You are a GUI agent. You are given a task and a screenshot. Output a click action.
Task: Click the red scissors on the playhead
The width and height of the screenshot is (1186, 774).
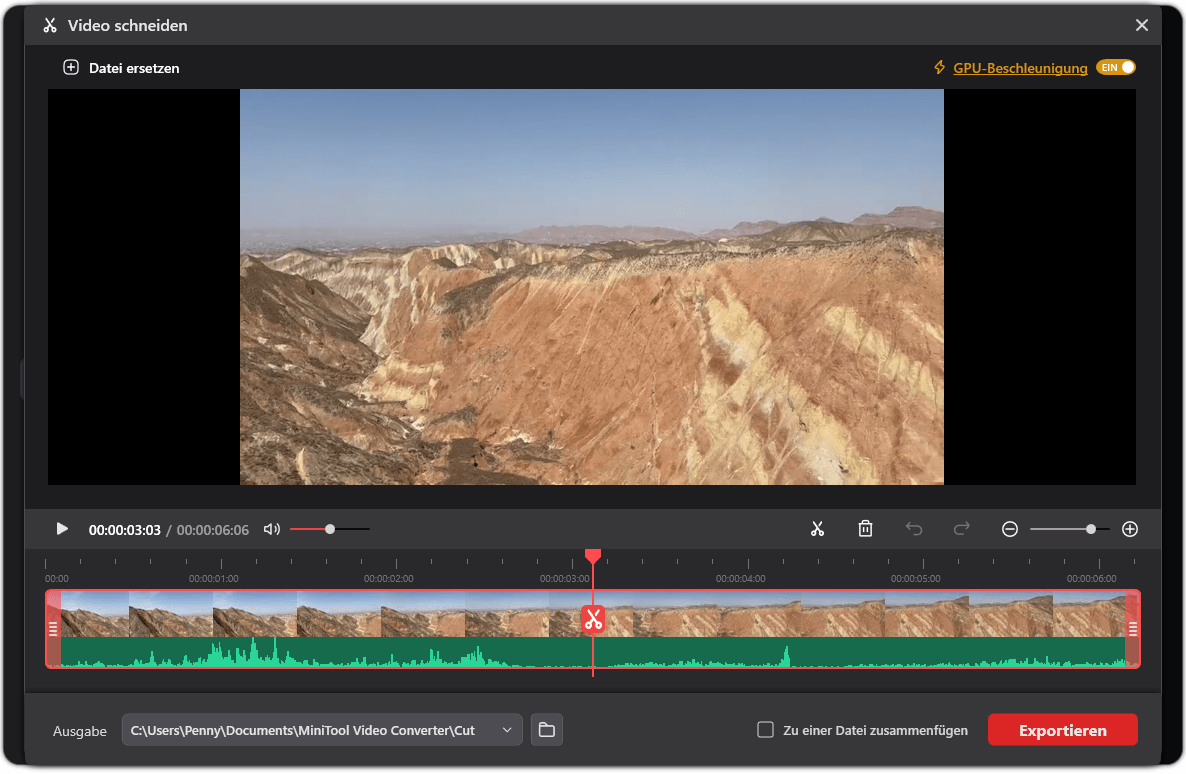click(x=593, y=619)
